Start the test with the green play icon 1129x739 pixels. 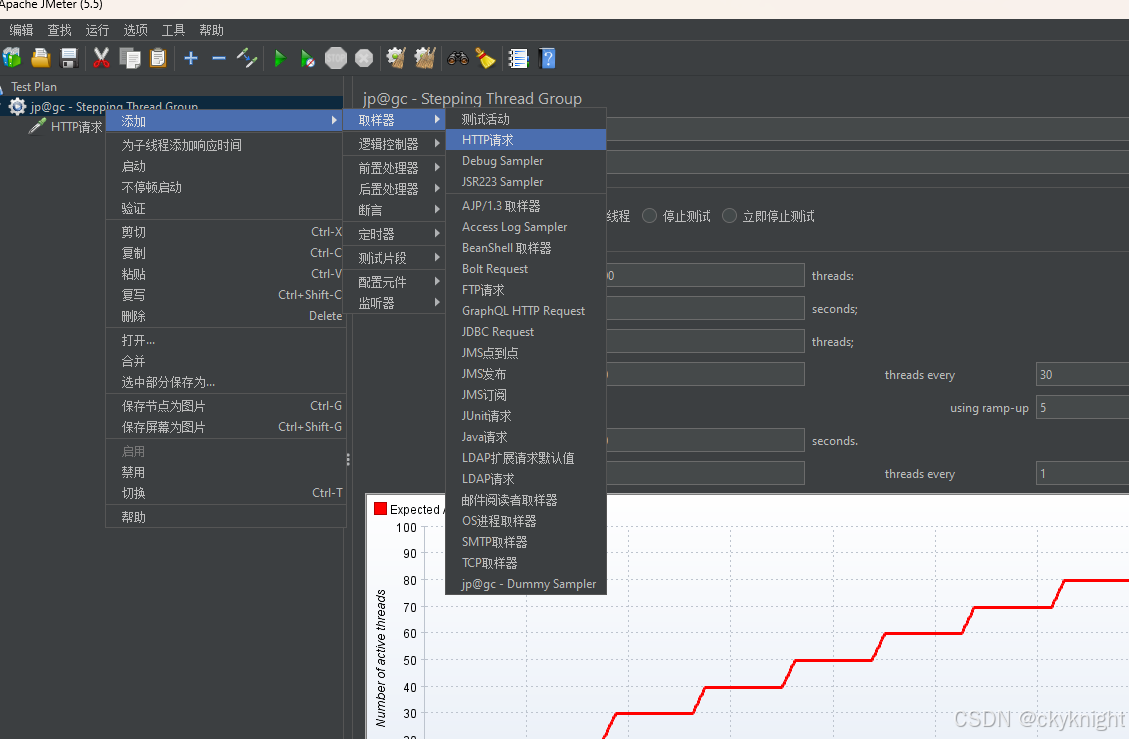[x=280, y=58]
